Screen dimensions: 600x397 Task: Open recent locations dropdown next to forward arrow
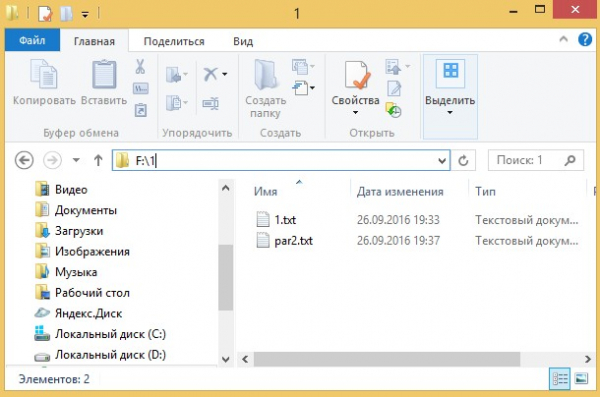pyautogui.click(x=76, y=160)
